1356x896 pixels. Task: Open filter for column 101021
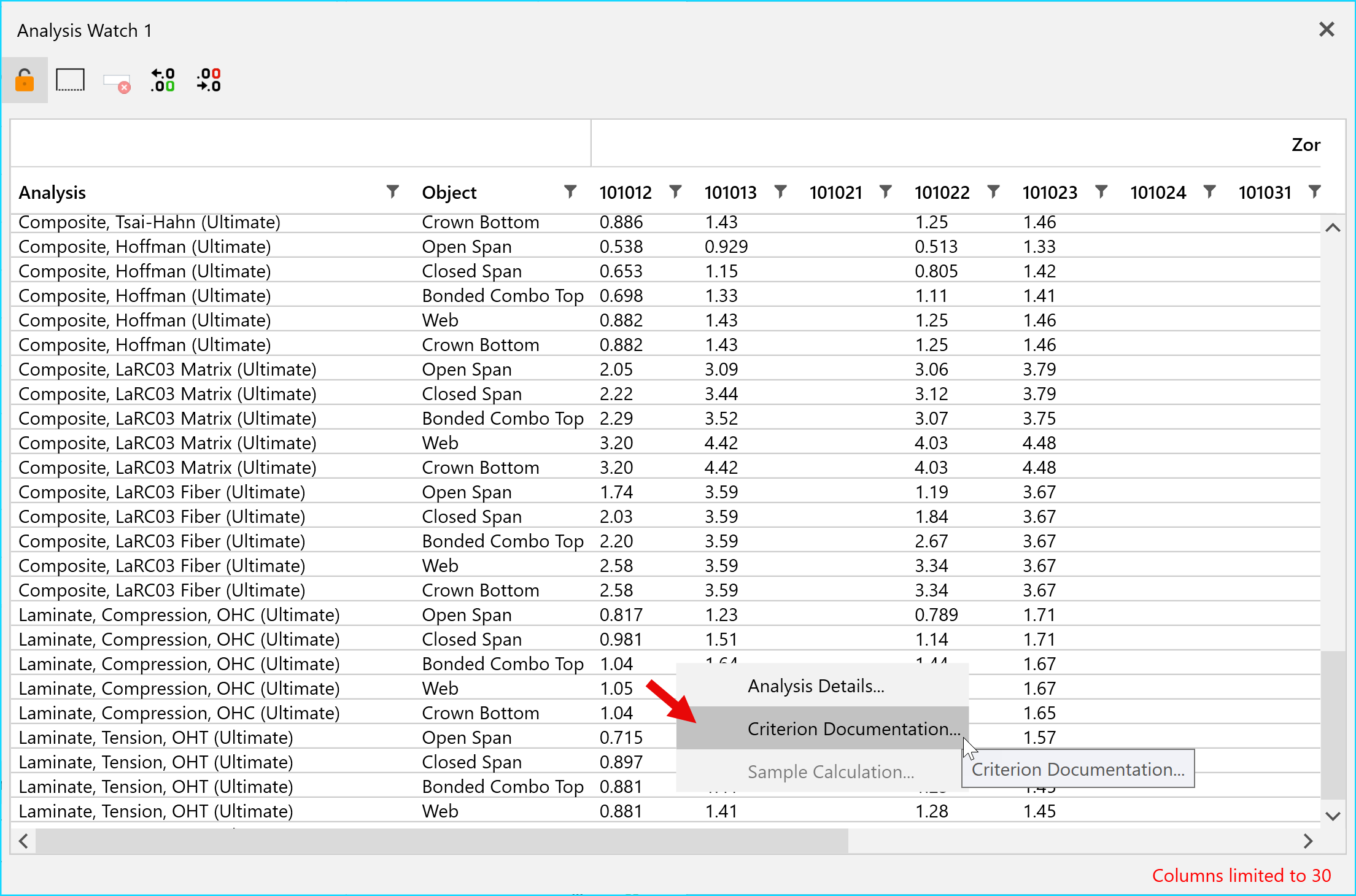tap(885, 191)
